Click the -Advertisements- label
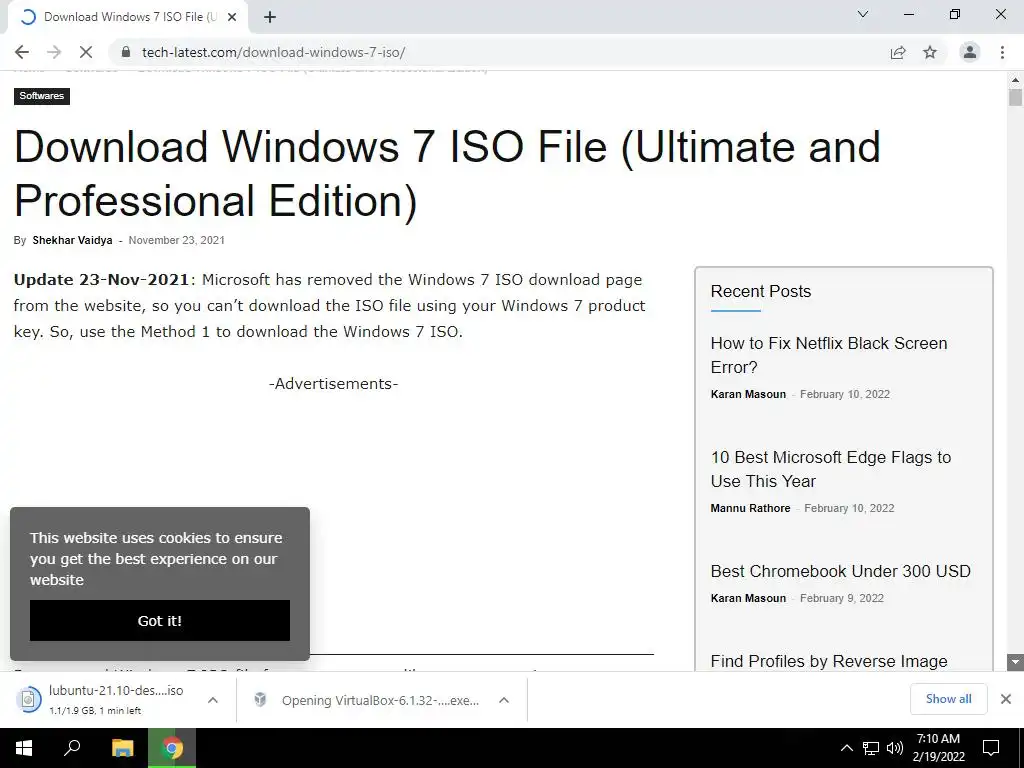1024x768 pixels. (x=334, y=383)
